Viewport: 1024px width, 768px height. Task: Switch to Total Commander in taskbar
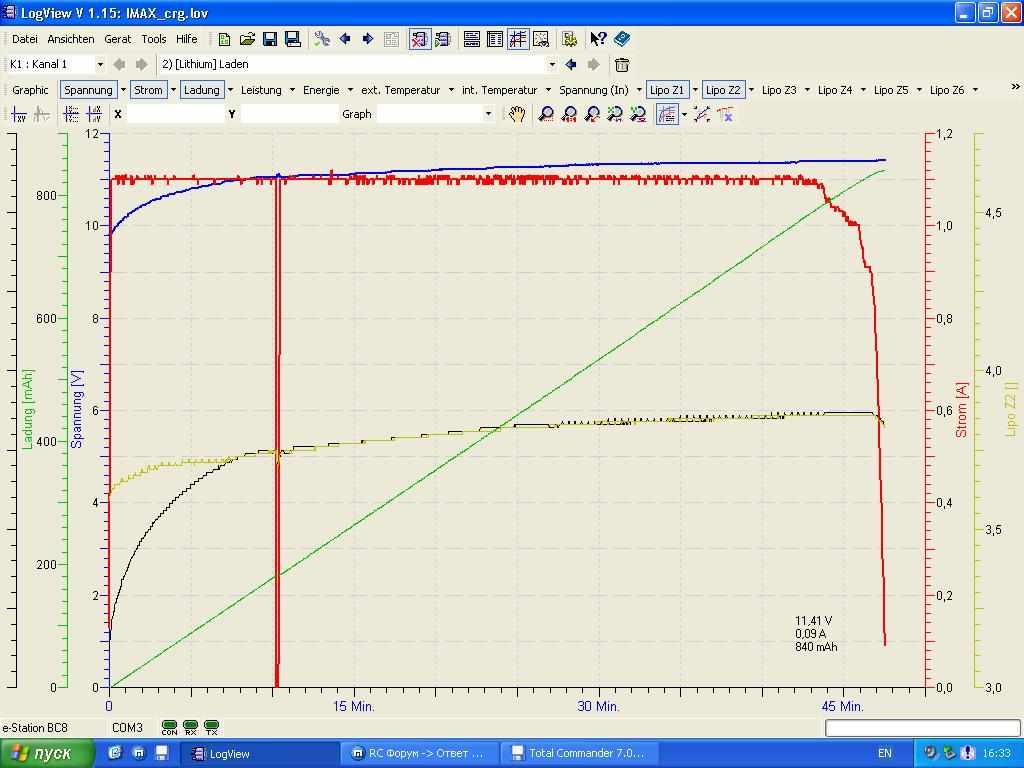(576, 753)
